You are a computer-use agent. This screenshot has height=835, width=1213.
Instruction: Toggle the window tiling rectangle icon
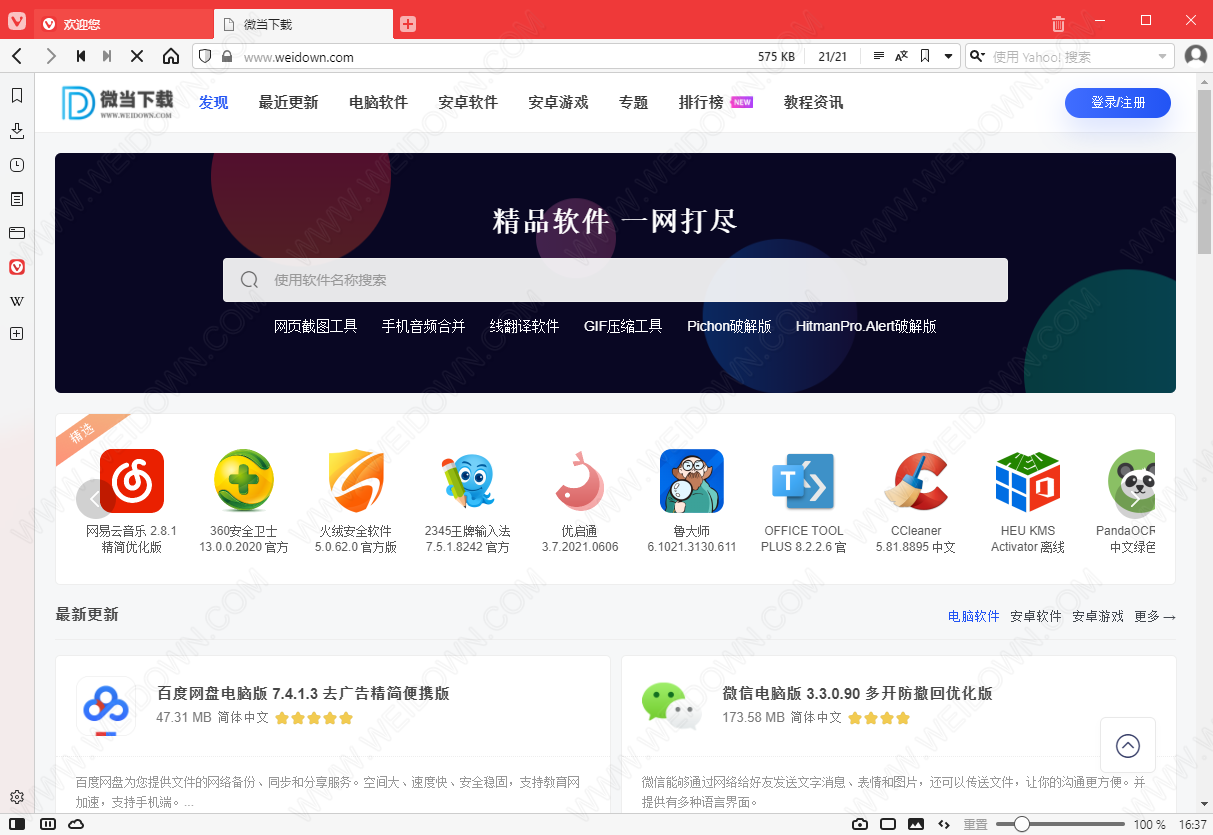pyautogui.click(x=888, y=824)
